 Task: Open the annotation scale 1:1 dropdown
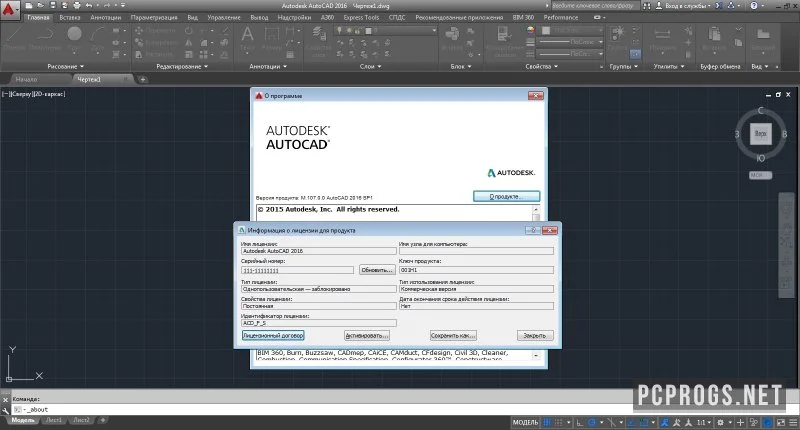pos(704,422)
